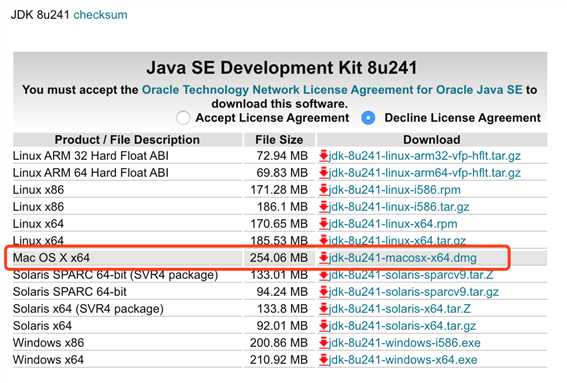
Task: Click the File Size column header
Action: tap(279, 140)
